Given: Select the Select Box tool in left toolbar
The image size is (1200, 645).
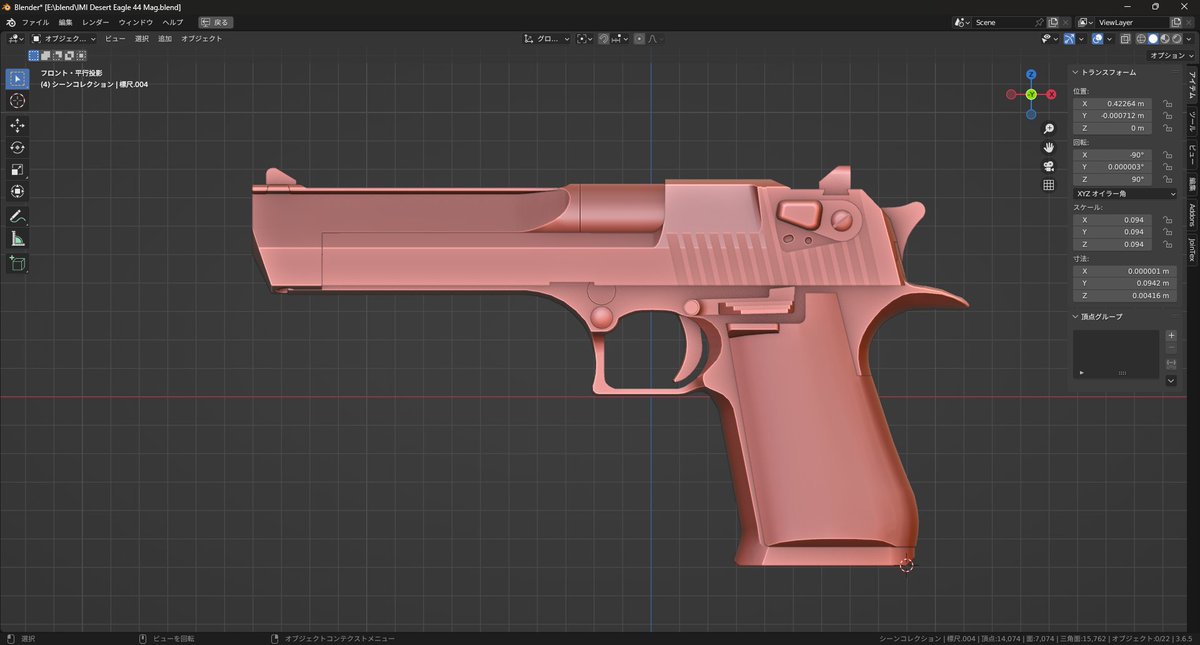Looking at the screenshot, I should (18, 78).
